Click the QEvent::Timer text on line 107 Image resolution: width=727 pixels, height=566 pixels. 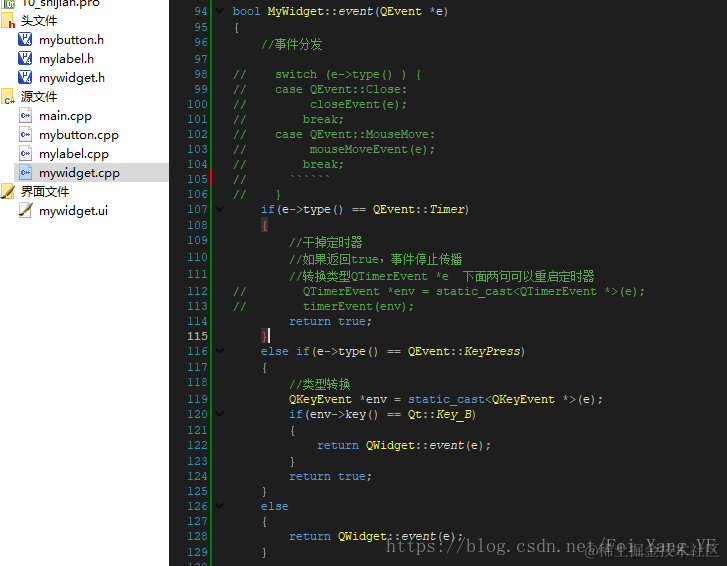click(421, 210)
